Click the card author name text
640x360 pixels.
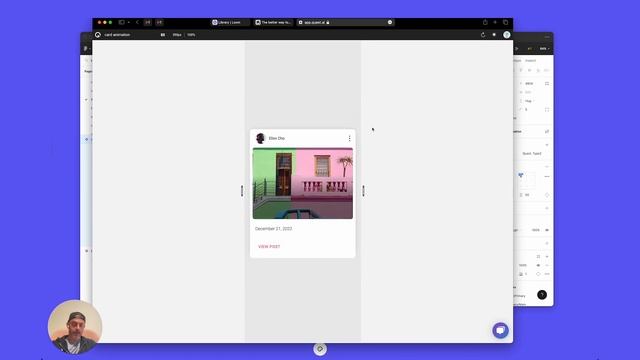[277, 138]
